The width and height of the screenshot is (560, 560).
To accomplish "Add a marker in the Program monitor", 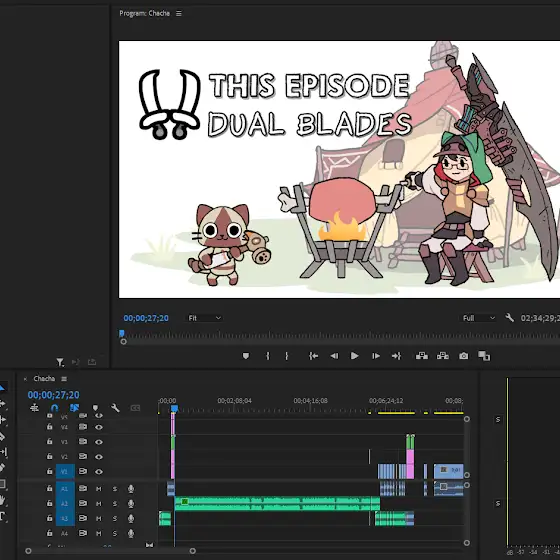I will pyautogui.click(x=246, y=356).
